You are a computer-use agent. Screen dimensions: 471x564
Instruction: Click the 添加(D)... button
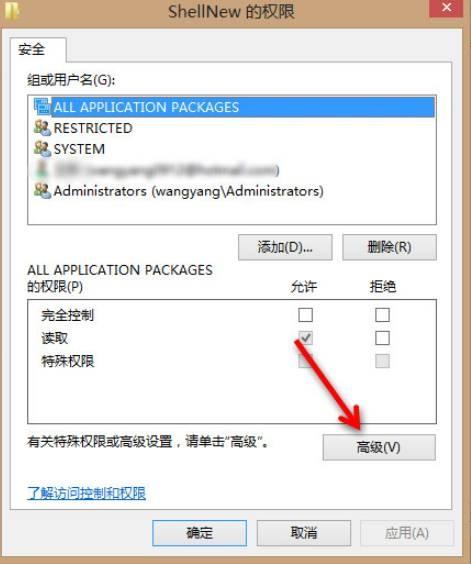click(285, 247)
